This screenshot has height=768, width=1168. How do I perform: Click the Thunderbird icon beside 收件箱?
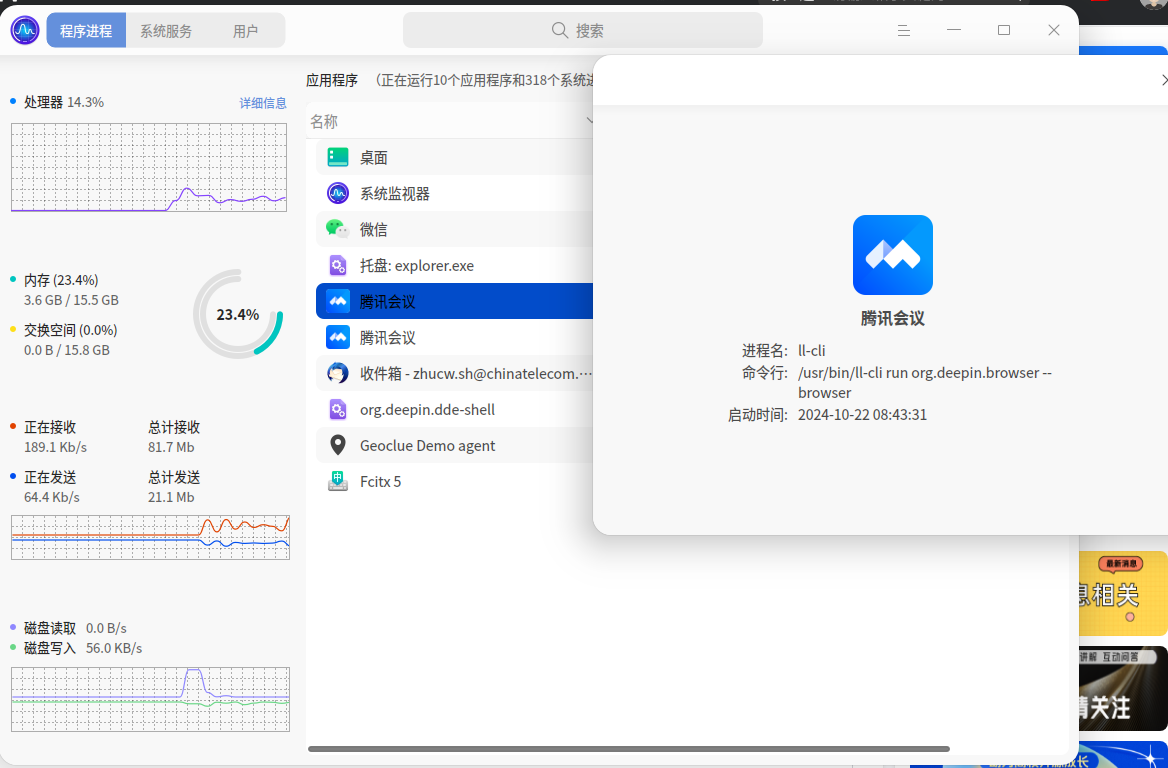click(x=337, y=373)
